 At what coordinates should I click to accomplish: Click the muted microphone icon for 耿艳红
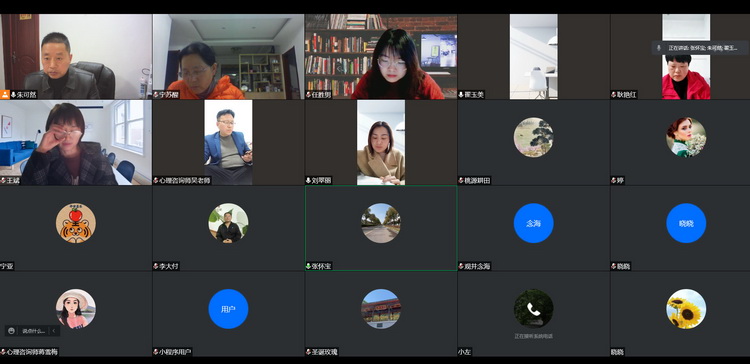point(614,95)
